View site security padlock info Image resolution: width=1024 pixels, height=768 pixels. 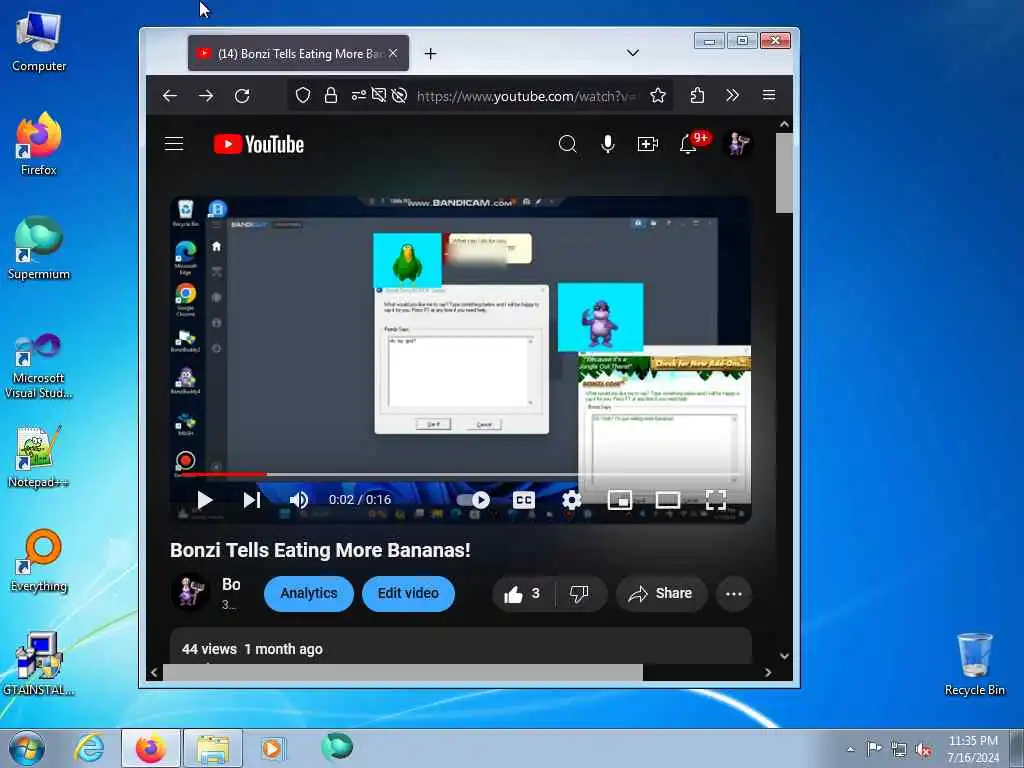[x=331, y=96]
